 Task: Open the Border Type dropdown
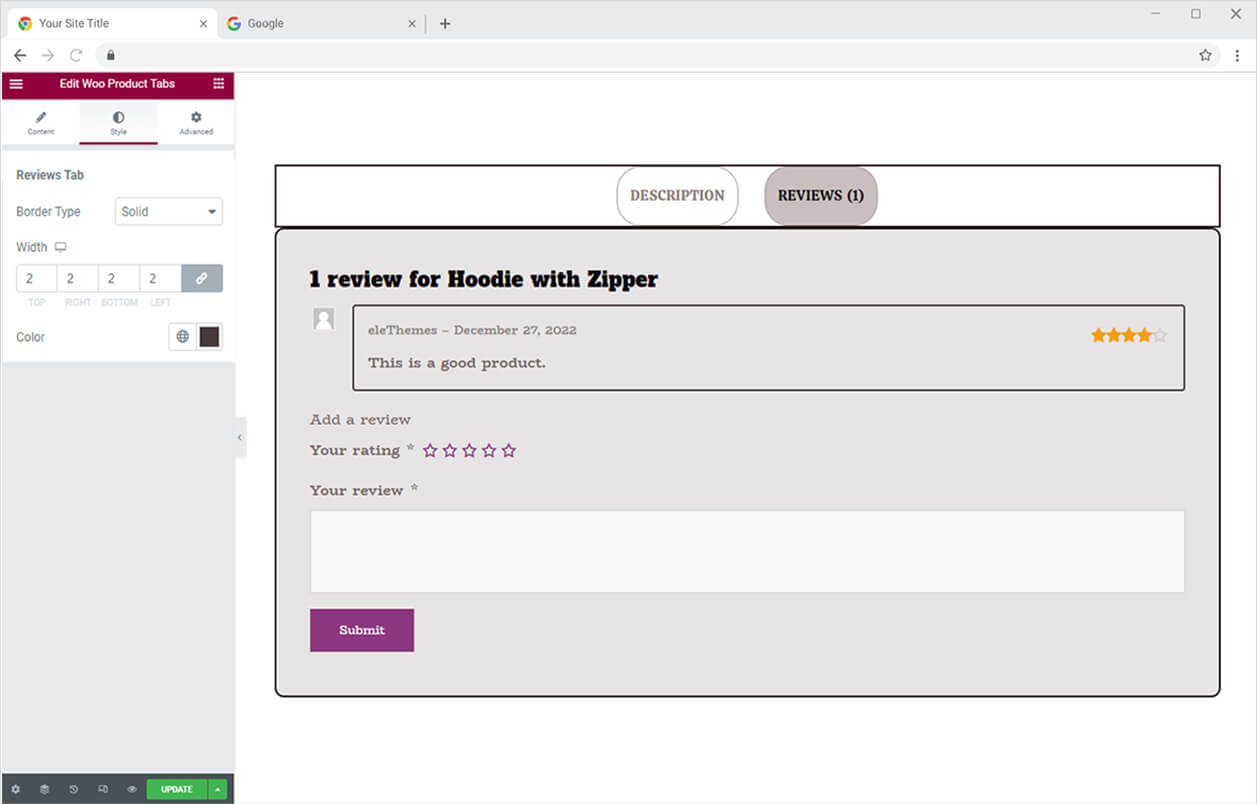coord(168,212)
